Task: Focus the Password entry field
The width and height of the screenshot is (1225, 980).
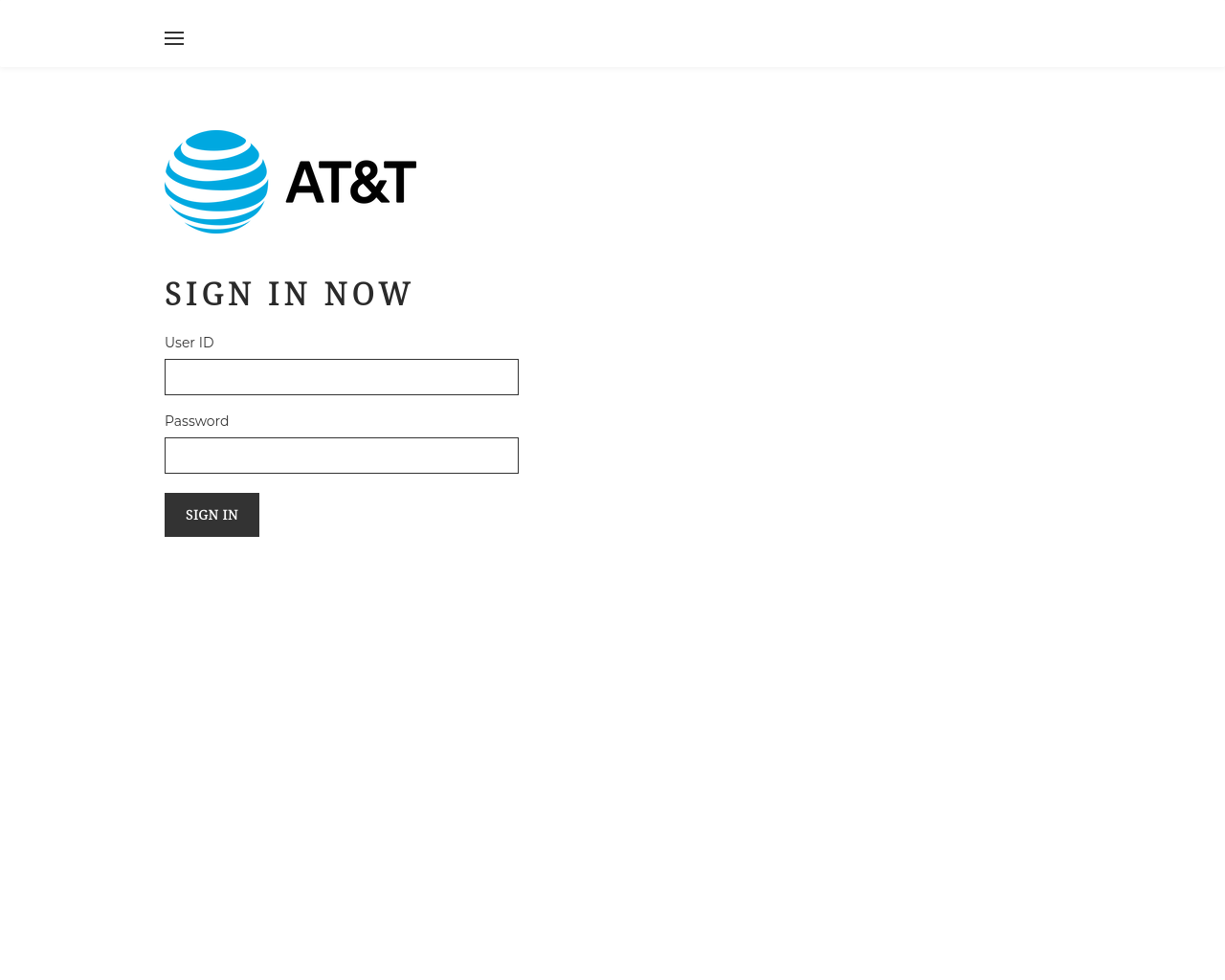Action: click(342, 456)
